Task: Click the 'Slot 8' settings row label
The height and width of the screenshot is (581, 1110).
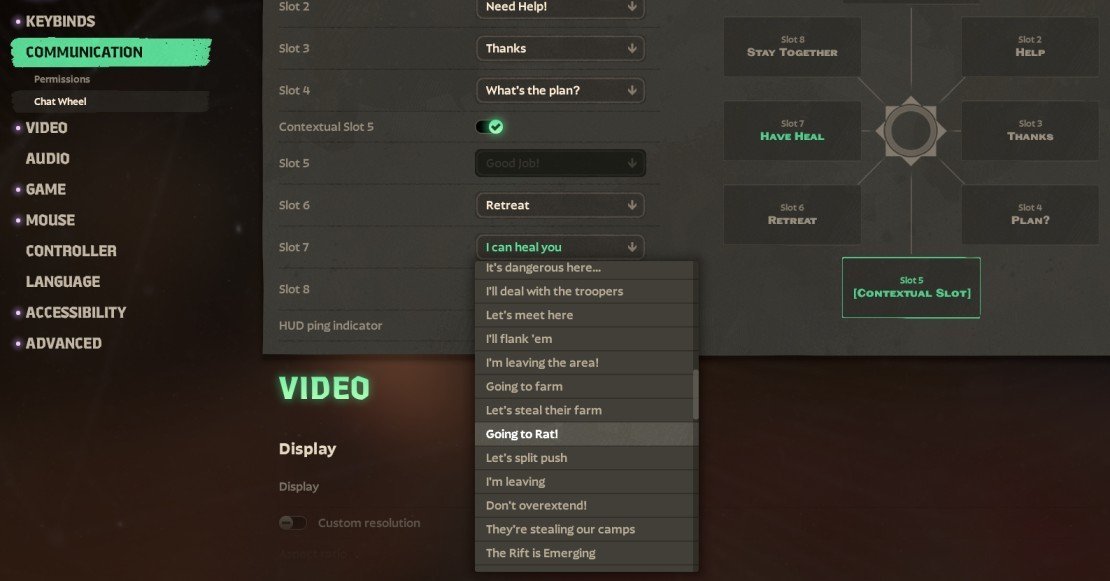Action: point(294,289)
